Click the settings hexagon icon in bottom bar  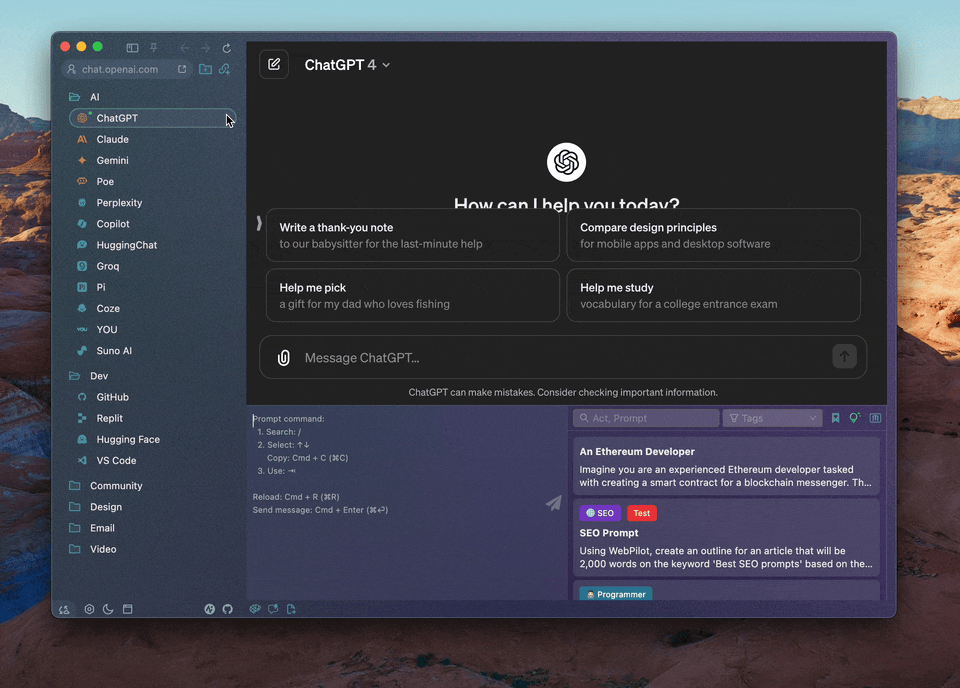pos(89,609)
